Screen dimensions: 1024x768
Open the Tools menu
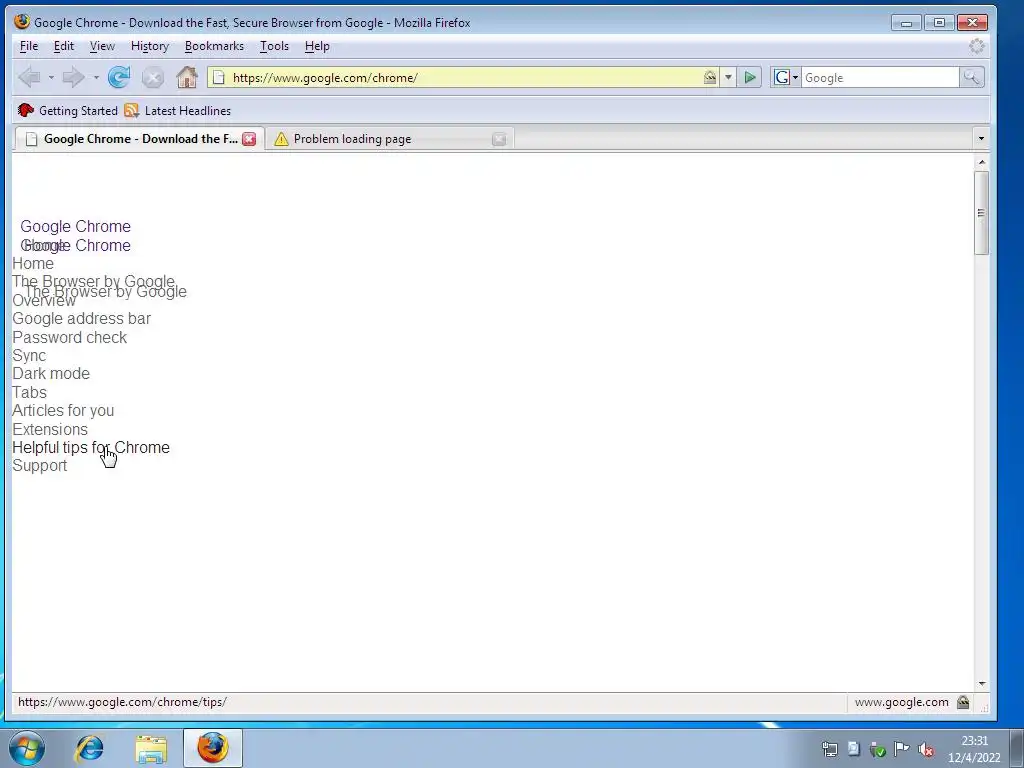(274, 46)
